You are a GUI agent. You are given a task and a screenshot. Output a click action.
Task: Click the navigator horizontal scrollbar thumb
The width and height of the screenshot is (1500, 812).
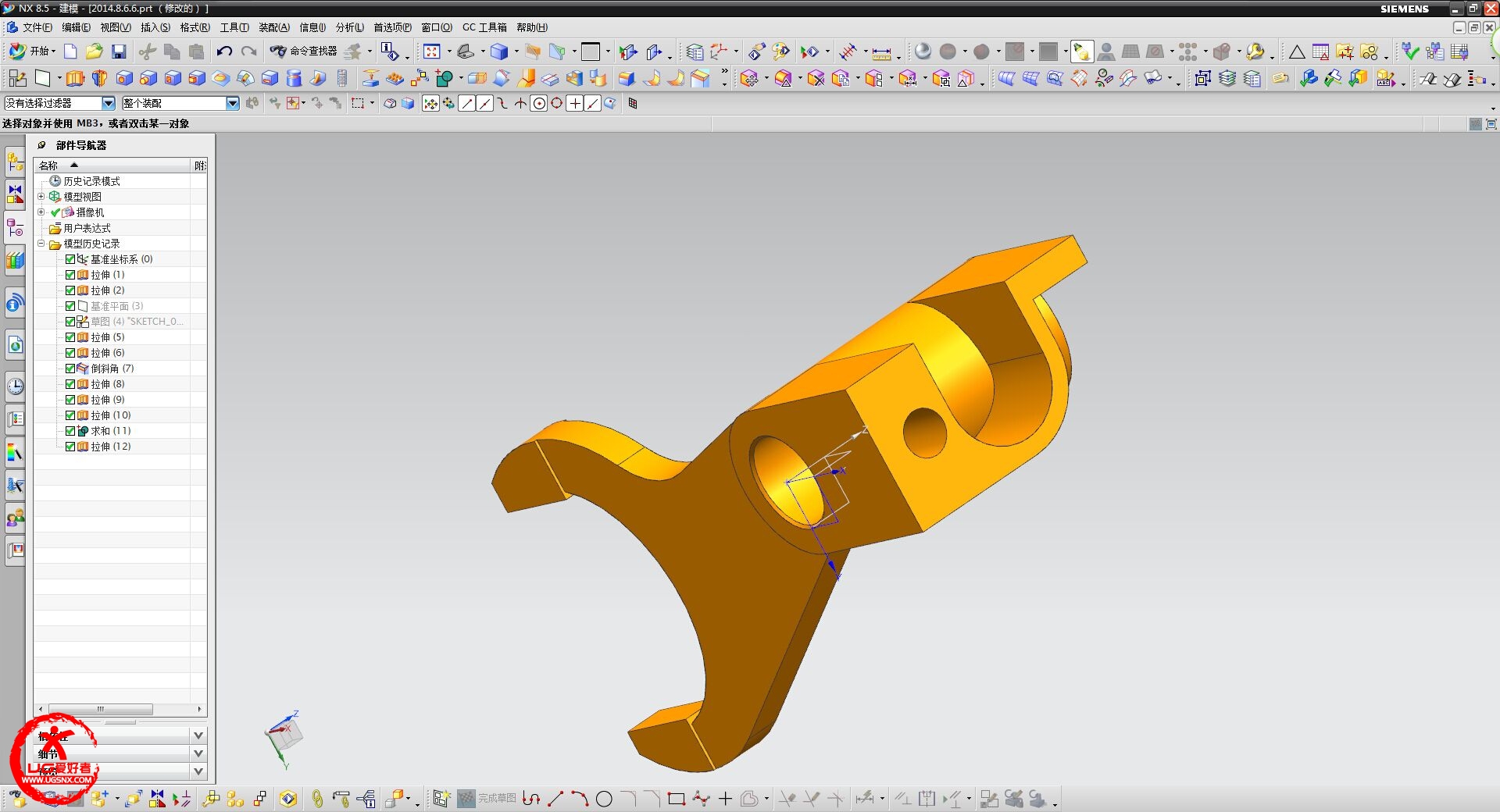(x=101, y=709)
